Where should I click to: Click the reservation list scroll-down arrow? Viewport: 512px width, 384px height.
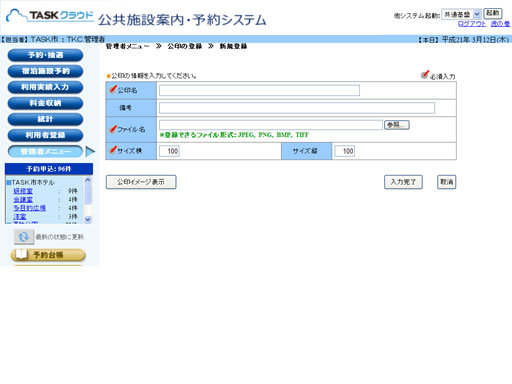[88, 219]
